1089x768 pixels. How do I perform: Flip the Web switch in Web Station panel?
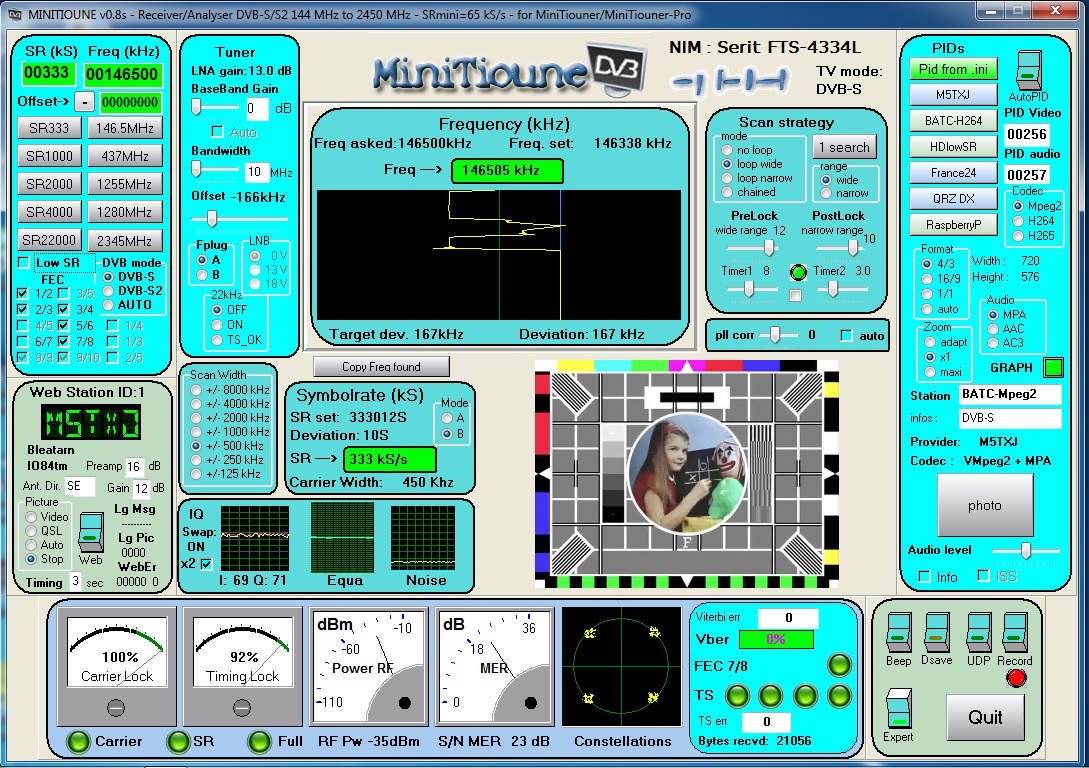pyautogui.click(x=90, y=532)
